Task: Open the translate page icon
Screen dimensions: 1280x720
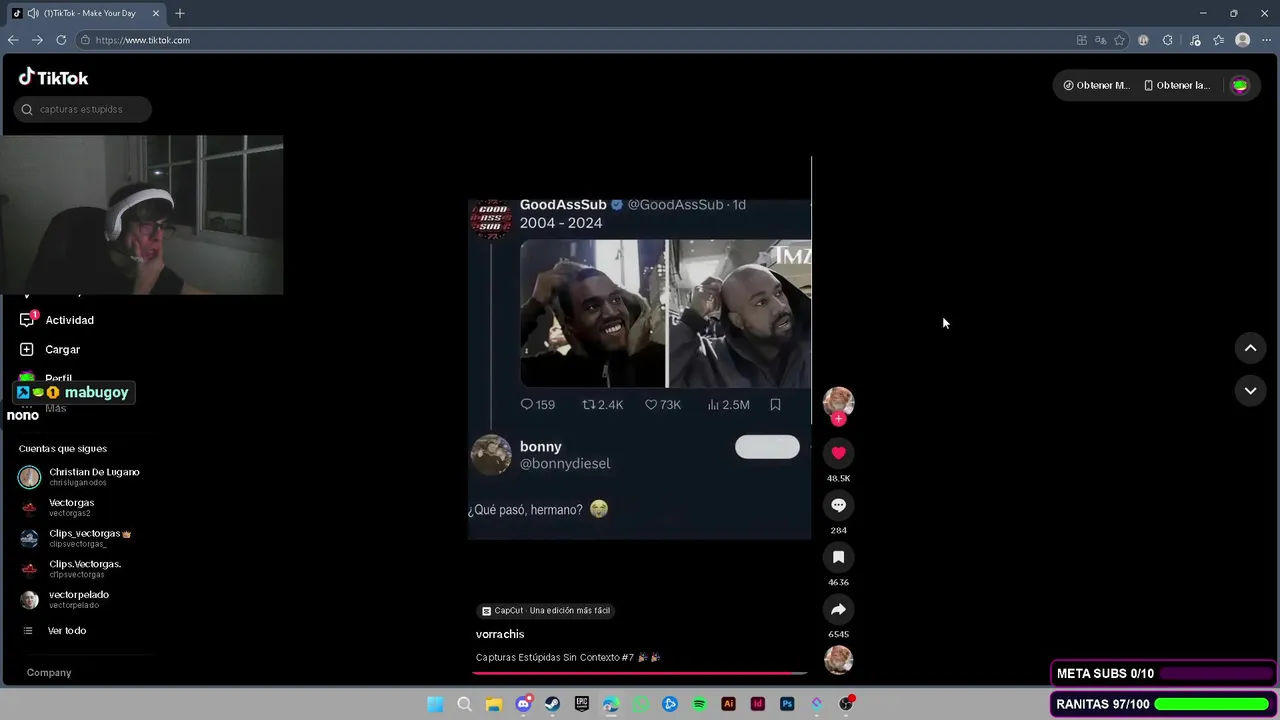Action: (1100, 40)
